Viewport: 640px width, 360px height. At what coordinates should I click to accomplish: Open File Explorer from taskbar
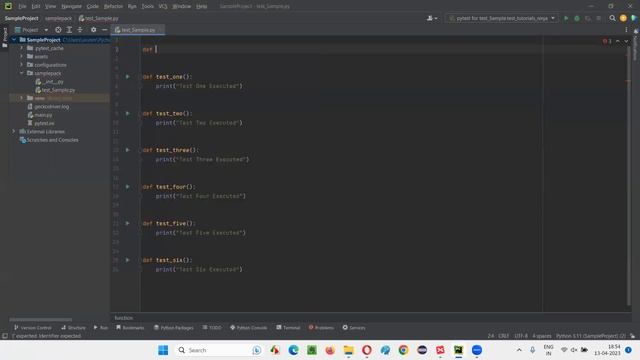point(348,350)
